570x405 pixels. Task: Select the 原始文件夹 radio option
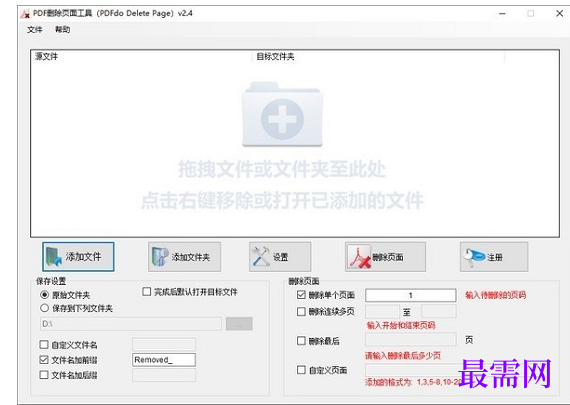click(44, 294)
